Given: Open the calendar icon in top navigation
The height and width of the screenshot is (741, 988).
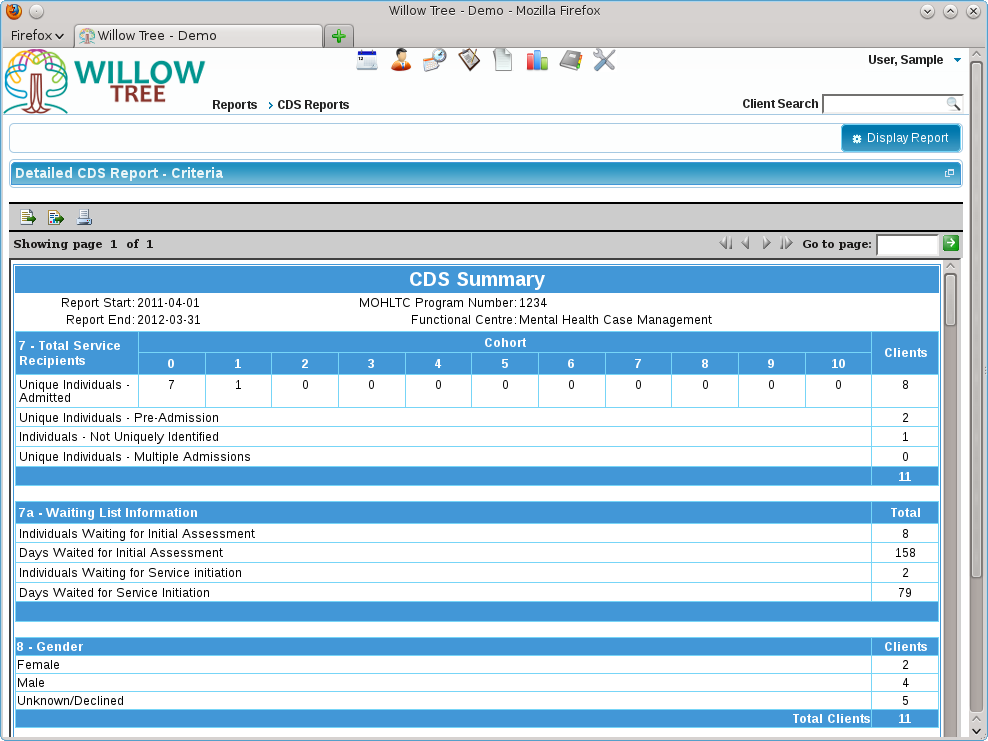Looking at the screenshot, I should (367, 60).
